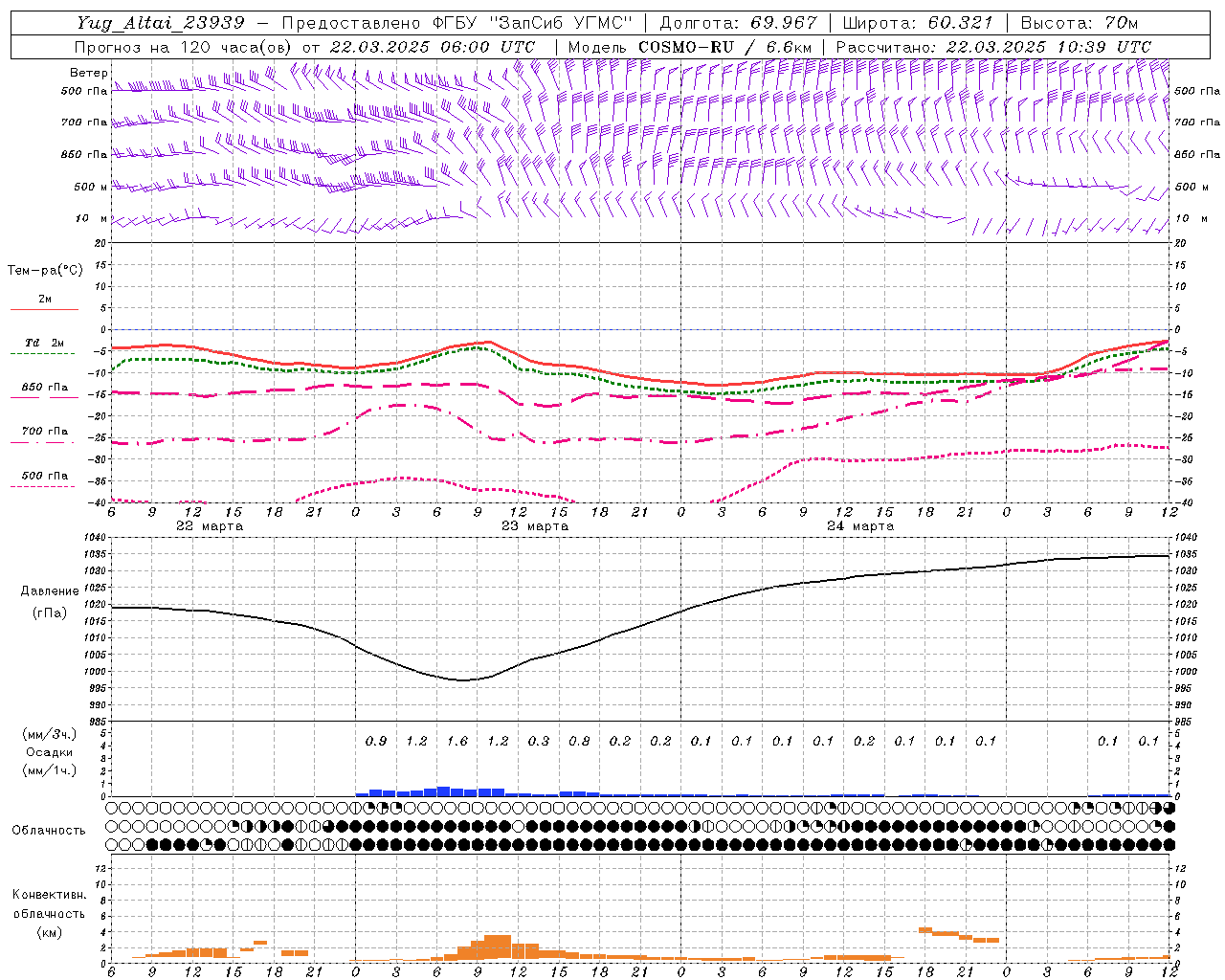Screen dimensions: 1225x980
Task: Click the "Высота: 70м" header field
Action: coord(1080,23)
